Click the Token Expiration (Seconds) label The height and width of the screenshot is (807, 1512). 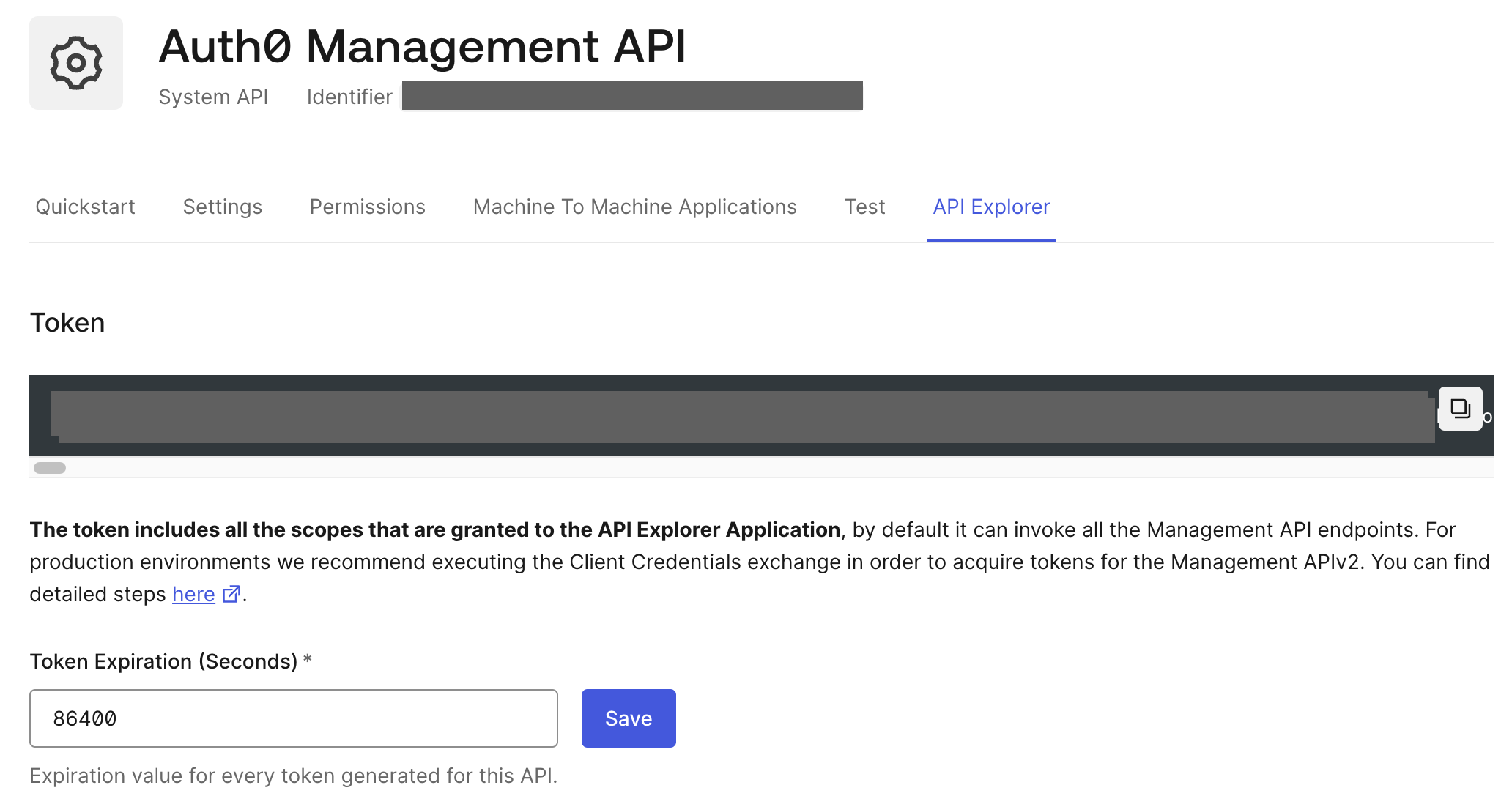163,661
